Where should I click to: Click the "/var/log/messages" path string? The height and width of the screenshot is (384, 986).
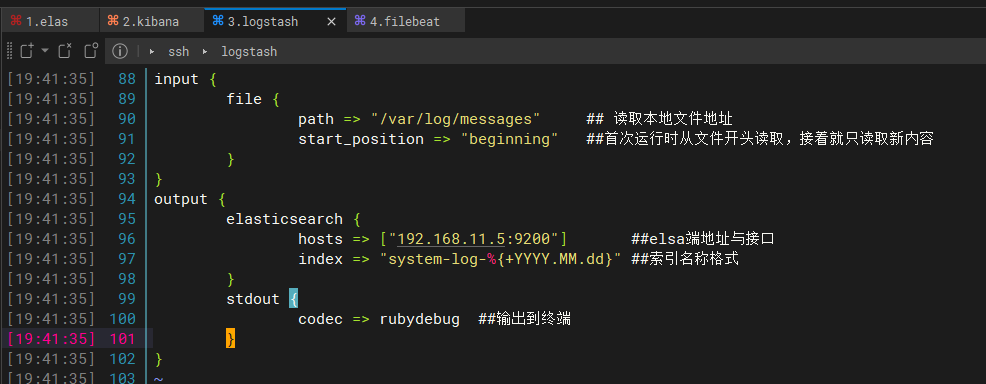tap(455, 119)
